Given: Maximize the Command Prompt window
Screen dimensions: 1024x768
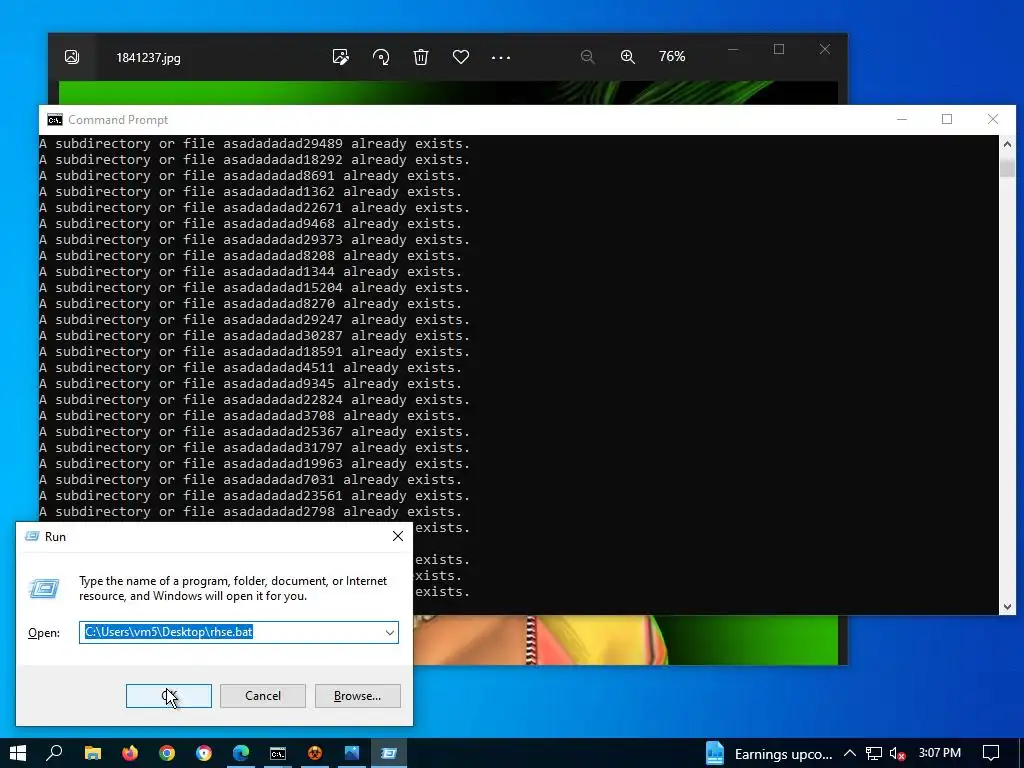Looking at the screenshot, I should pyautogui.click(x=947, y=120).
